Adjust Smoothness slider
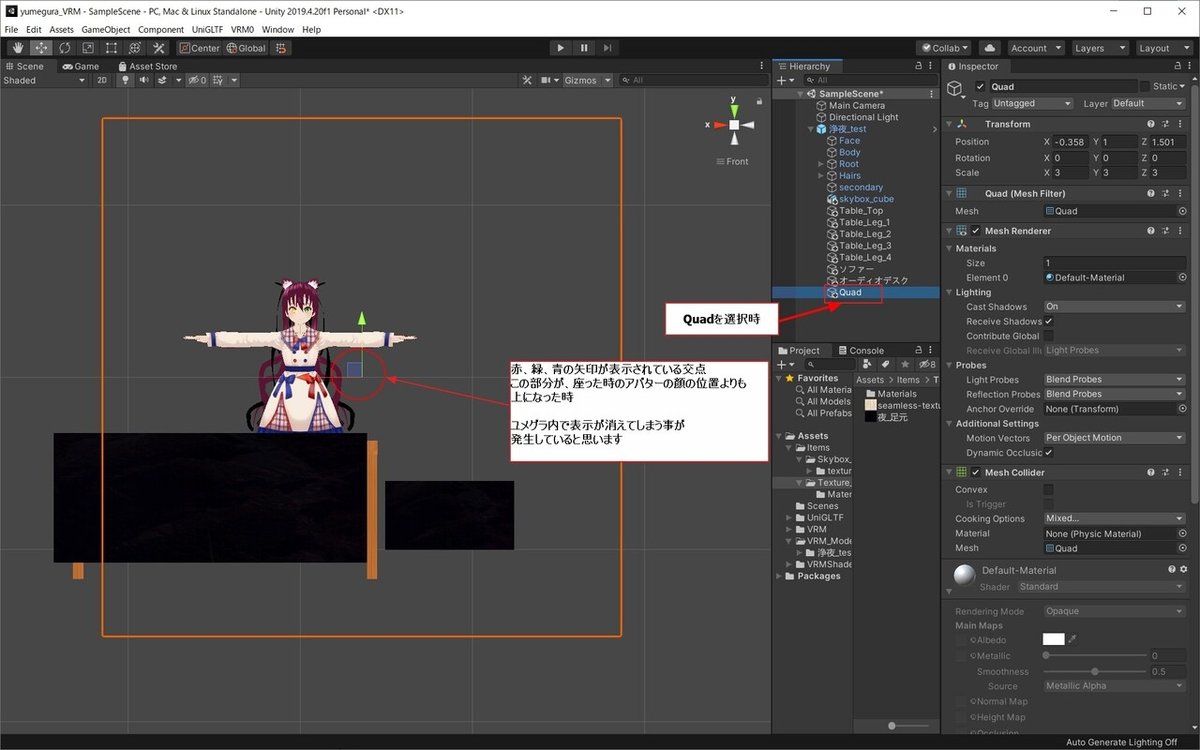The image size is (1200, 750). 1095,671
